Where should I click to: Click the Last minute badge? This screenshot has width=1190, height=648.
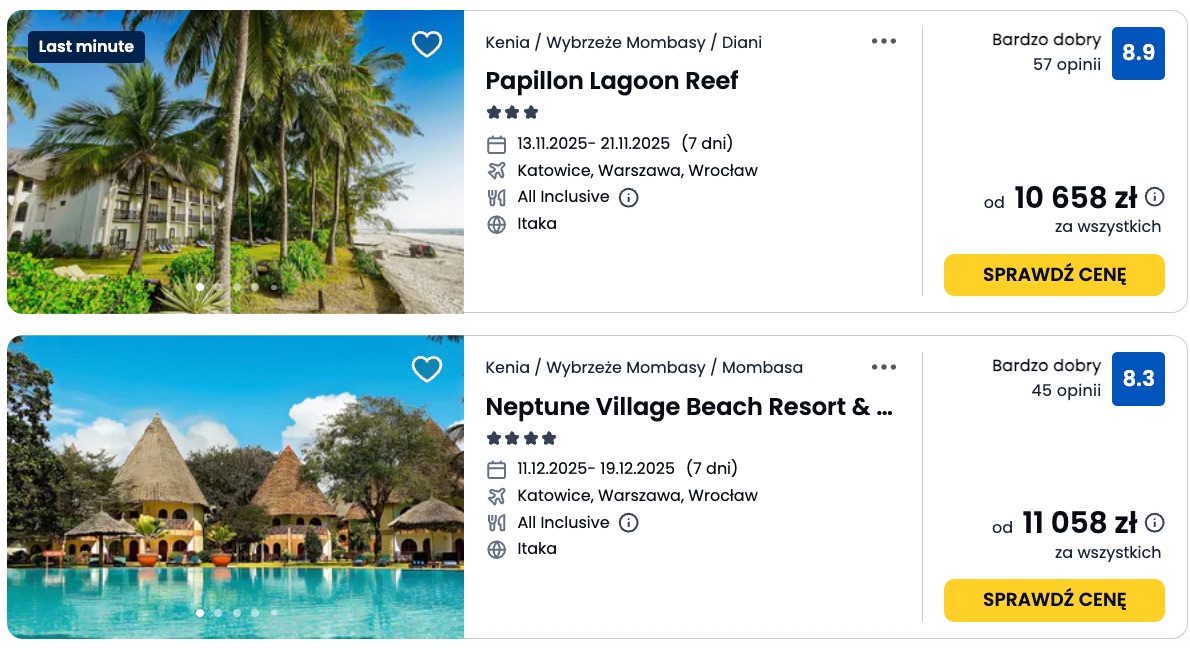point(86,47)
